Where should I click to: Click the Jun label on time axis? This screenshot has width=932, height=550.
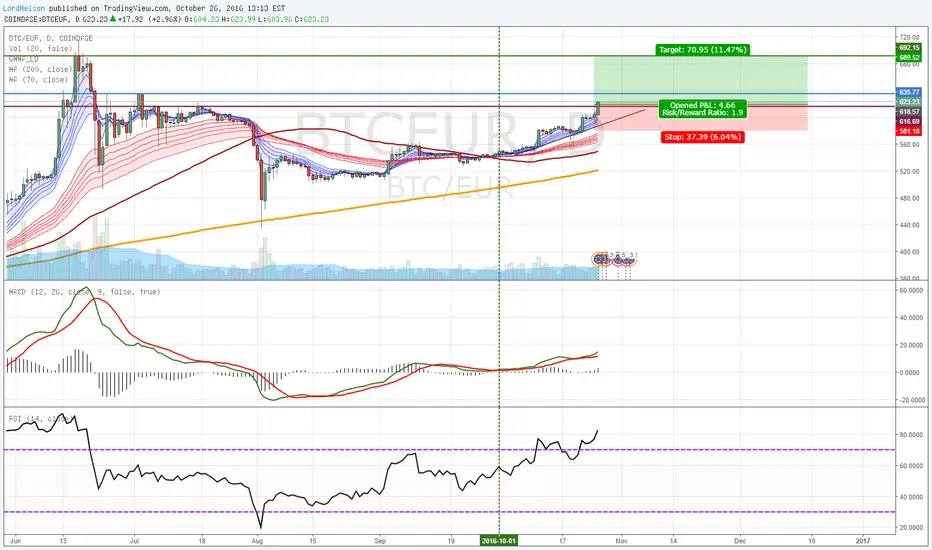coord(15,541)
